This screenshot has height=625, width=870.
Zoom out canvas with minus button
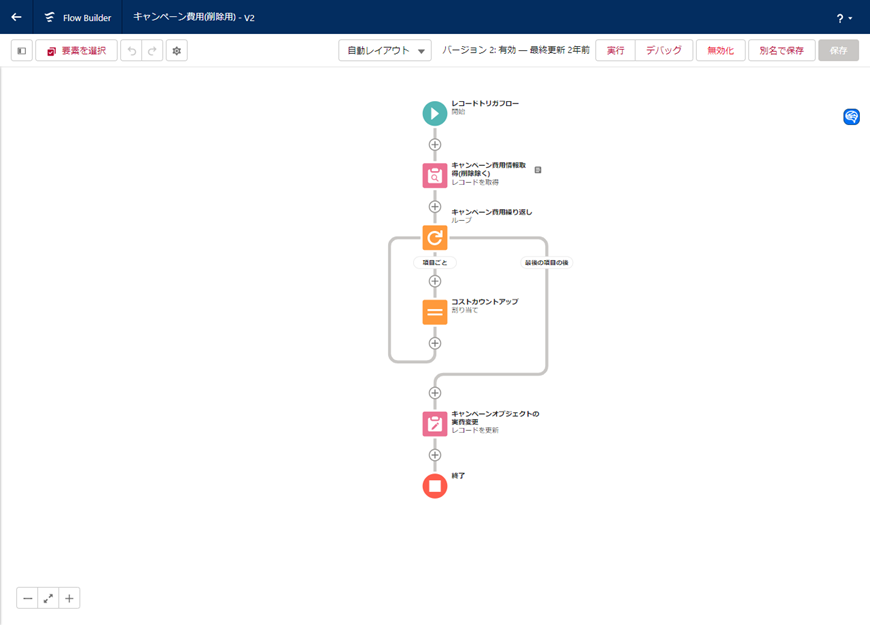point(28,598)
